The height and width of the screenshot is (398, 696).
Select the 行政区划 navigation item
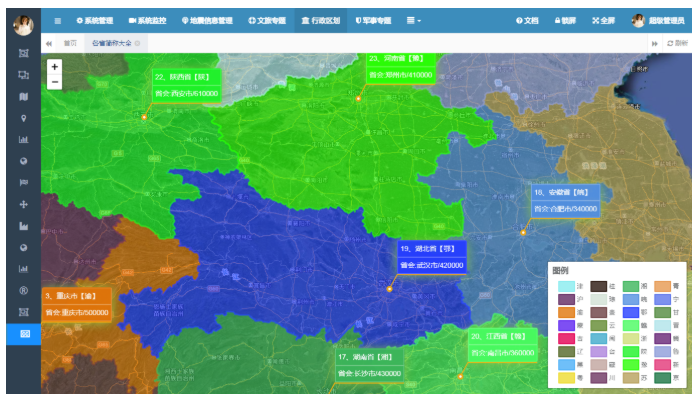pos(320,21)
